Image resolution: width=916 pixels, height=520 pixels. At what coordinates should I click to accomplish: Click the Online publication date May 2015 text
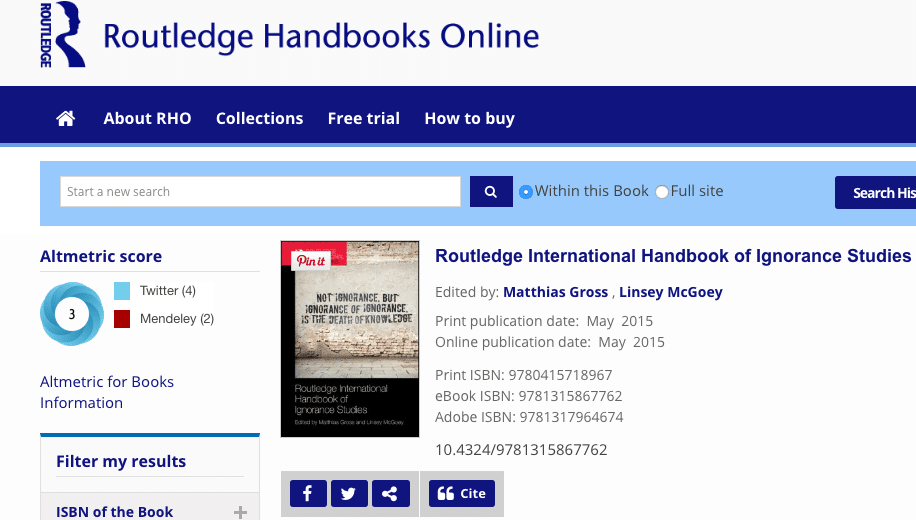[x=550, y=342]
